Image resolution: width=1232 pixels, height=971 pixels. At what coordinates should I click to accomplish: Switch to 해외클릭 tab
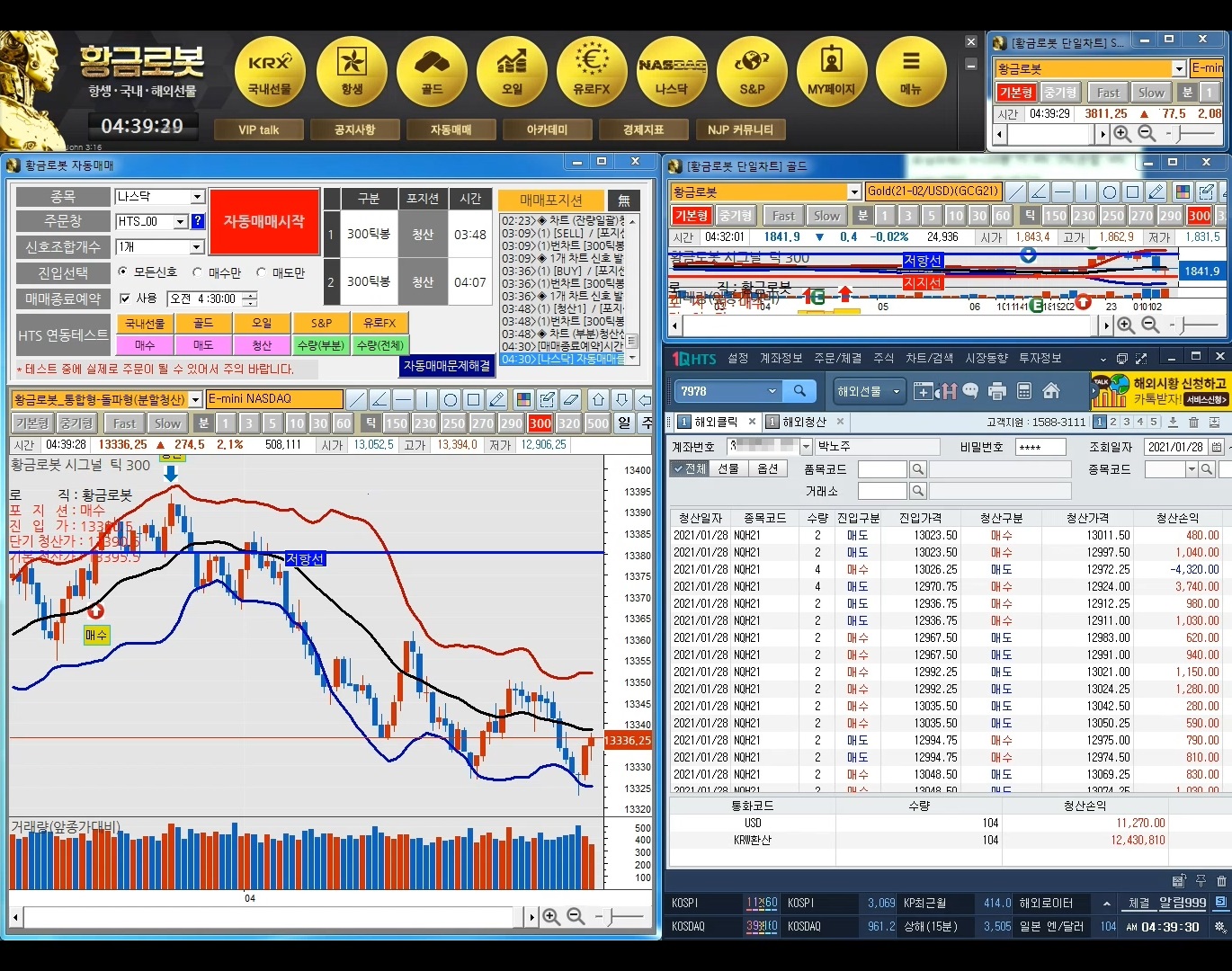point(715,422)
